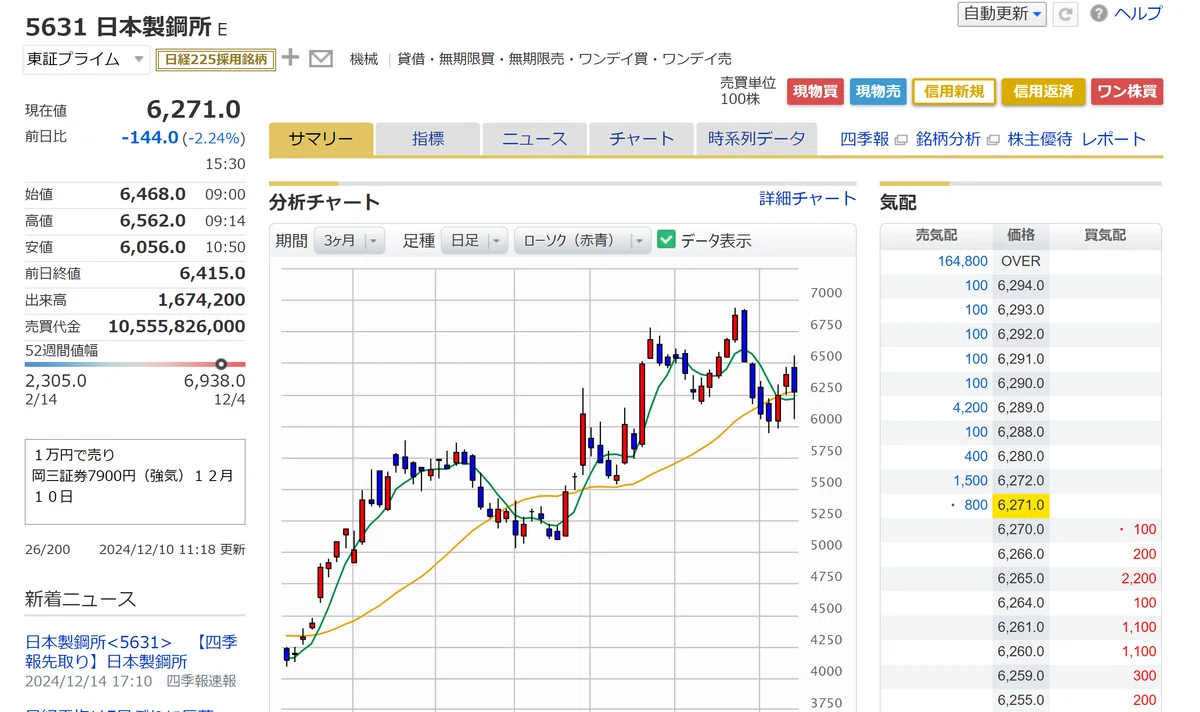Click the 始値 6,468.0 value
The height and width of the screenshot is (712, 1200).
[x=153, y=194]
